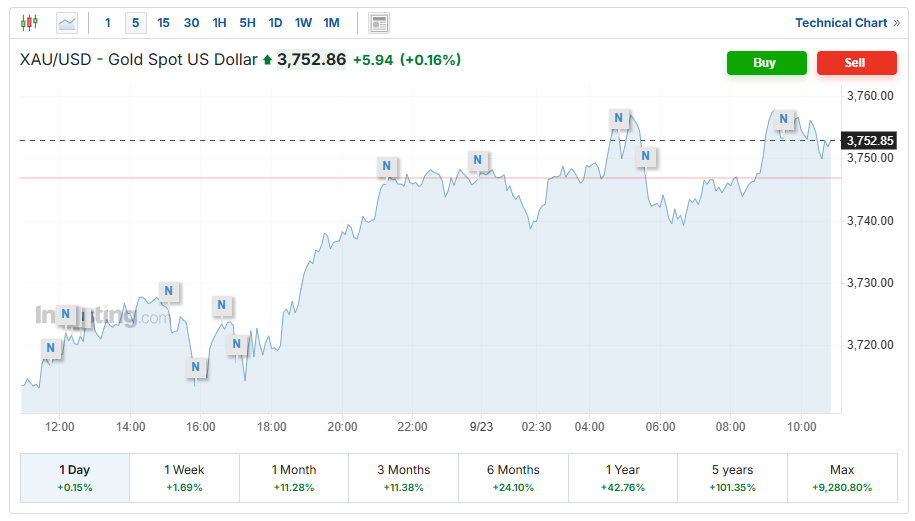Click the news marker near 10:00 peak
The image size is (915, 521).
pos(785,120)
